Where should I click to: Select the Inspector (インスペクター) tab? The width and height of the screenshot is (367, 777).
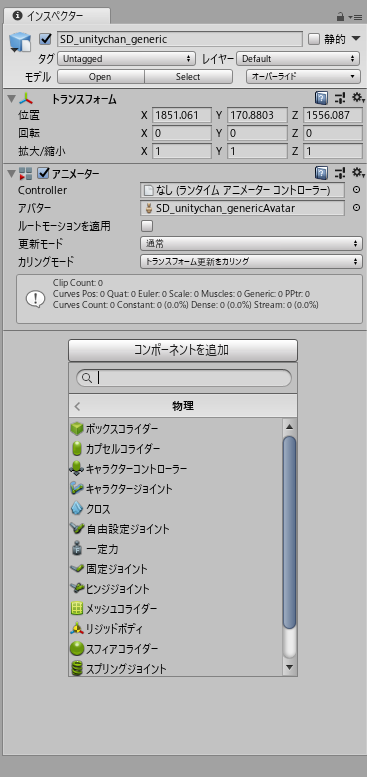(x=55, y=16)
